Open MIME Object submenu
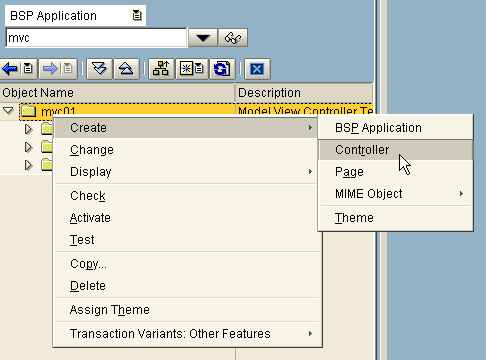This screenshot has width=486, height=360. tap(396, 194)
